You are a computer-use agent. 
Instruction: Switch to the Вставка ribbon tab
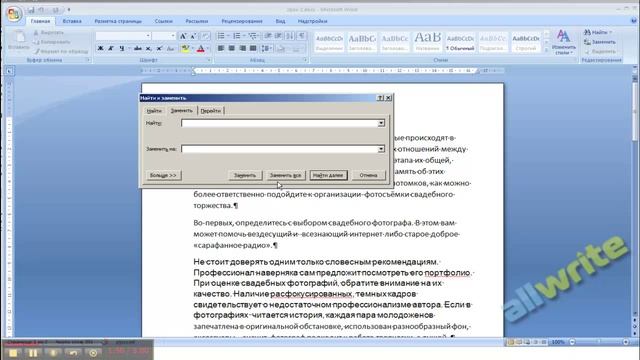(72, 21)
